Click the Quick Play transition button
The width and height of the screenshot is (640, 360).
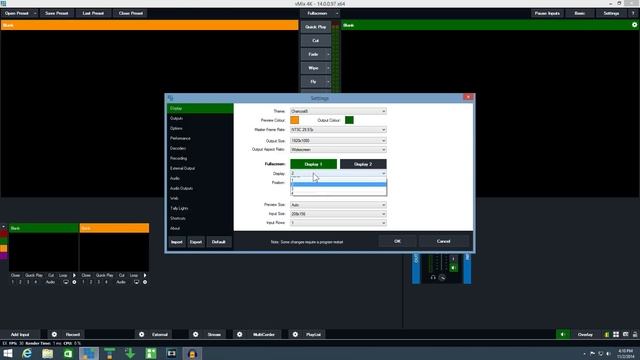tap(316, 27)
